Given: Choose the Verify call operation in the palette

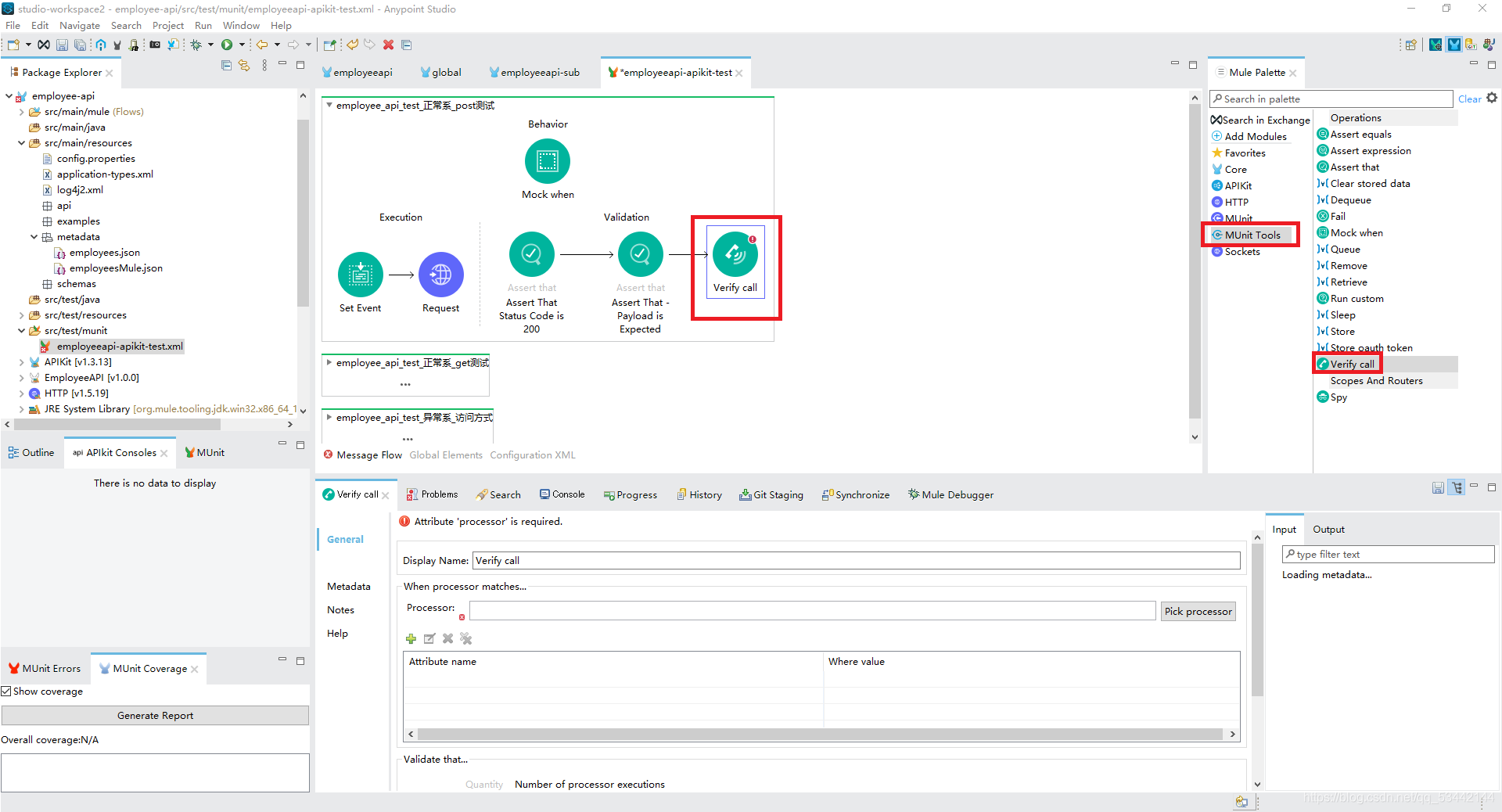Looking at the screenshot, I should click(1352, 364).
